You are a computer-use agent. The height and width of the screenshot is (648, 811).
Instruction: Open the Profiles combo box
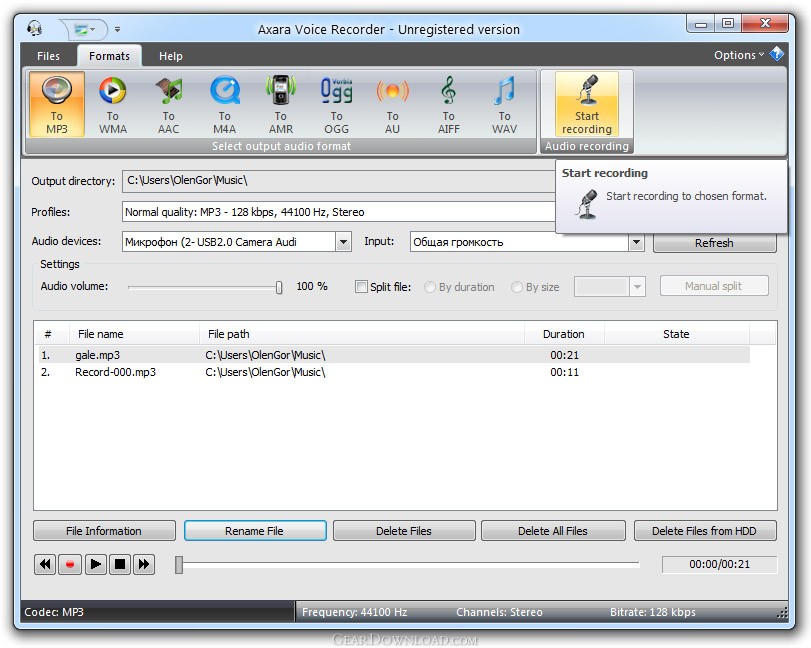[x=339, y=212]
